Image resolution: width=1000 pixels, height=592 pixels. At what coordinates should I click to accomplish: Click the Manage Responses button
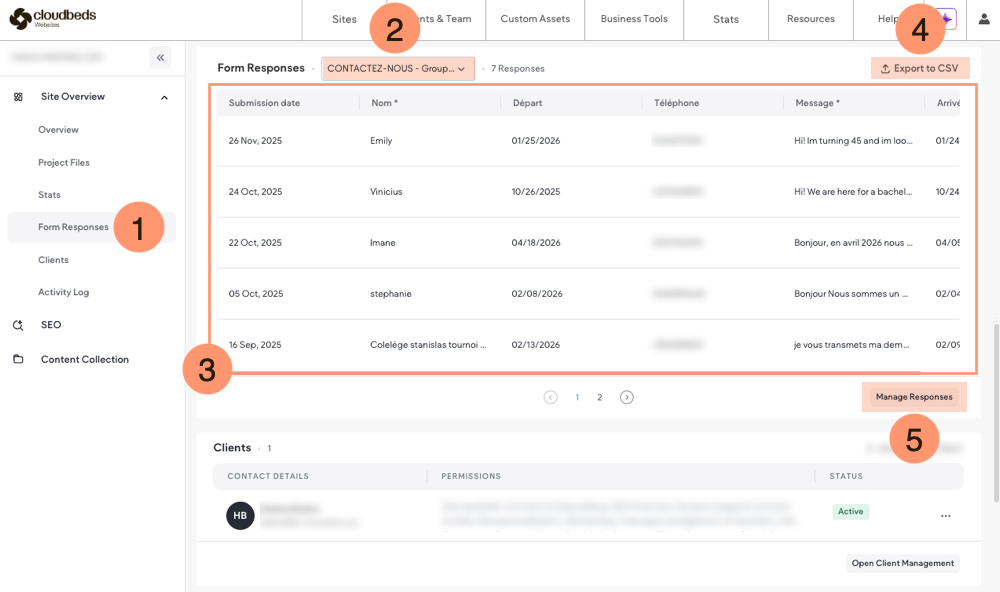pos(913,397)
